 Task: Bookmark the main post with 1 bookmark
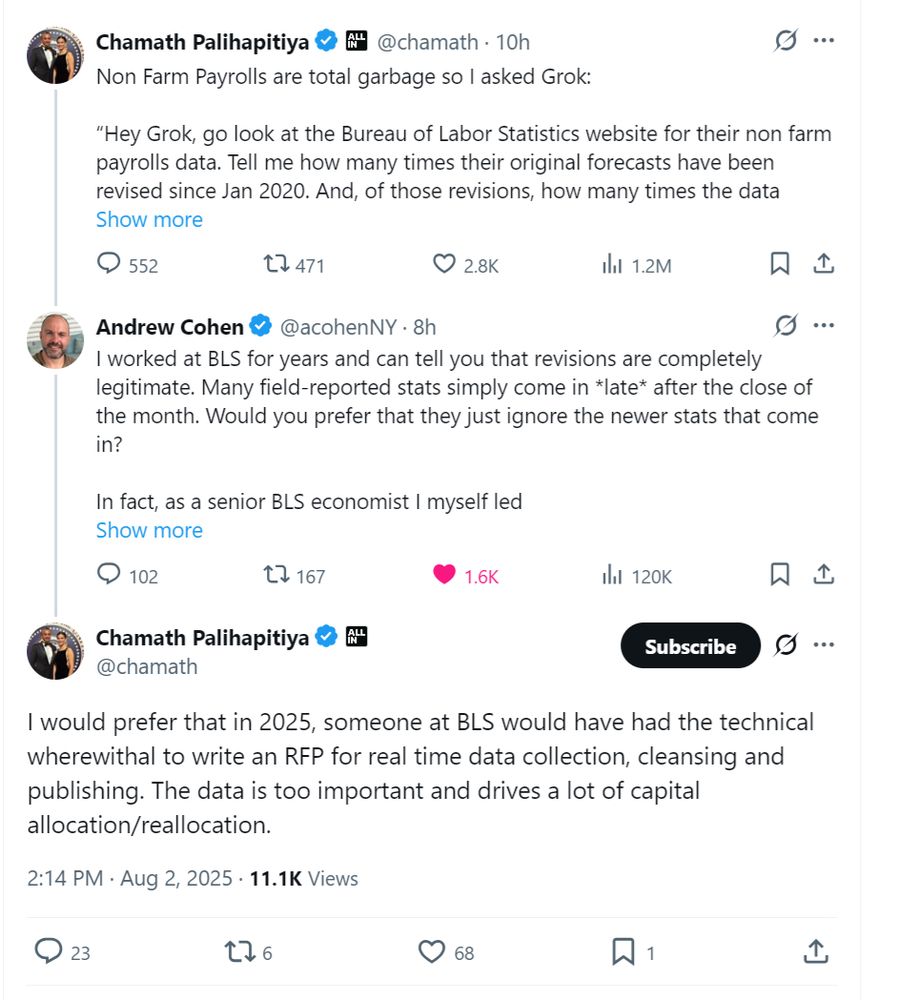pos(623,952)
